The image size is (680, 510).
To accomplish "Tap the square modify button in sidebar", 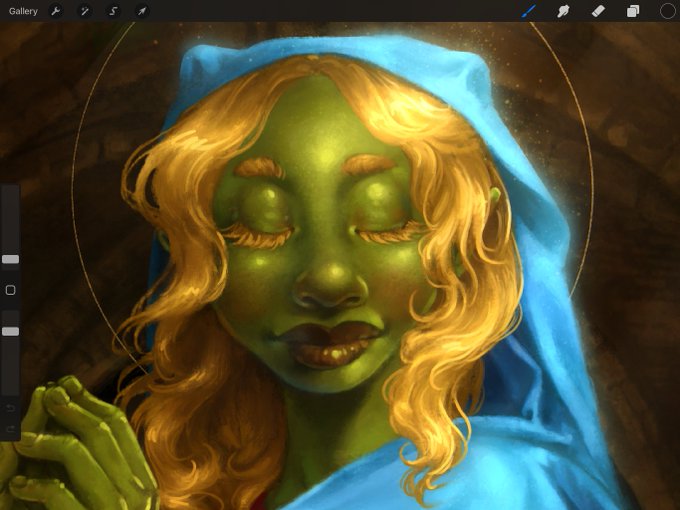I will 10,290.
